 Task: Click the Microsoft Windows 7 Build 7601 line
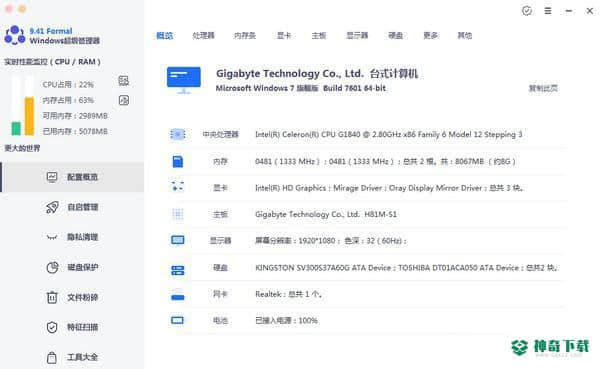coord(301,88)
